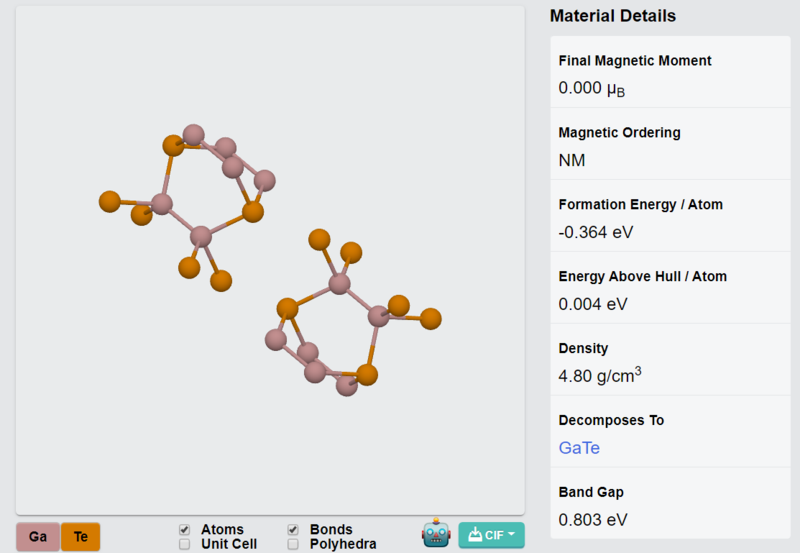
Task: Click the Band Gap value 0.803 eV
Action: tap(593, 520)
